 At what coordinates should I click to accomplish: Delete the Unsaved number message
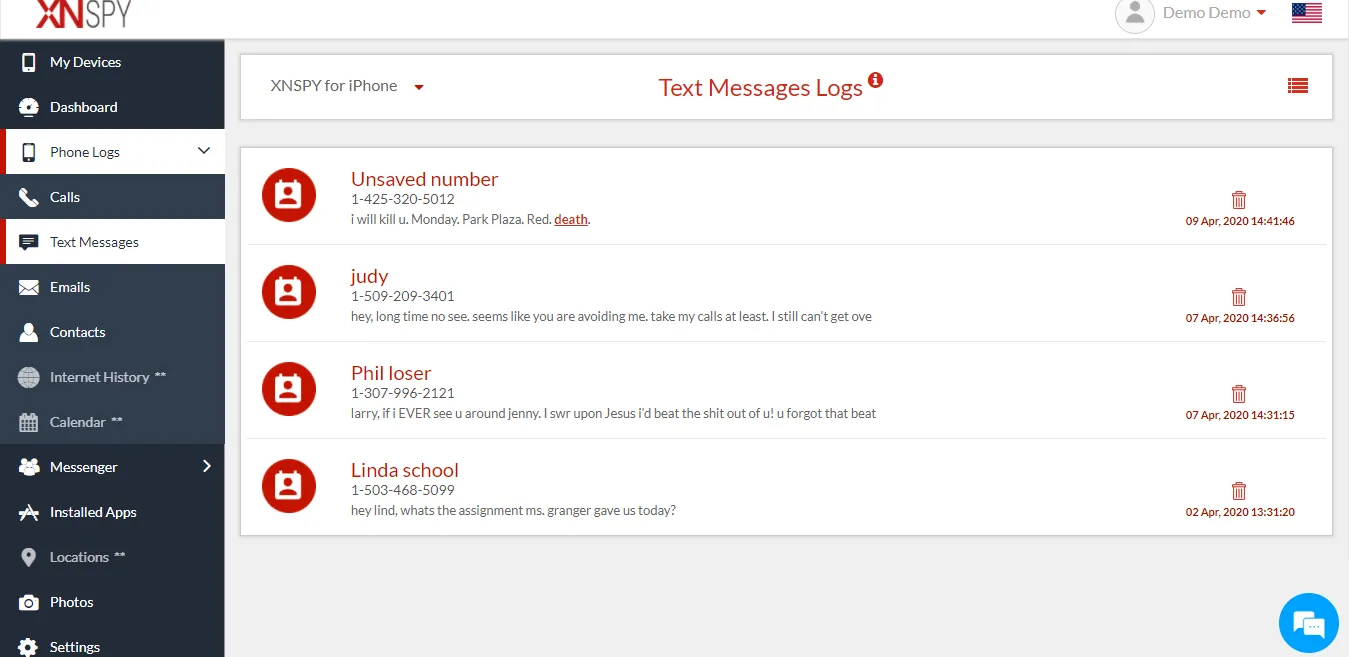coord(1239,200)
